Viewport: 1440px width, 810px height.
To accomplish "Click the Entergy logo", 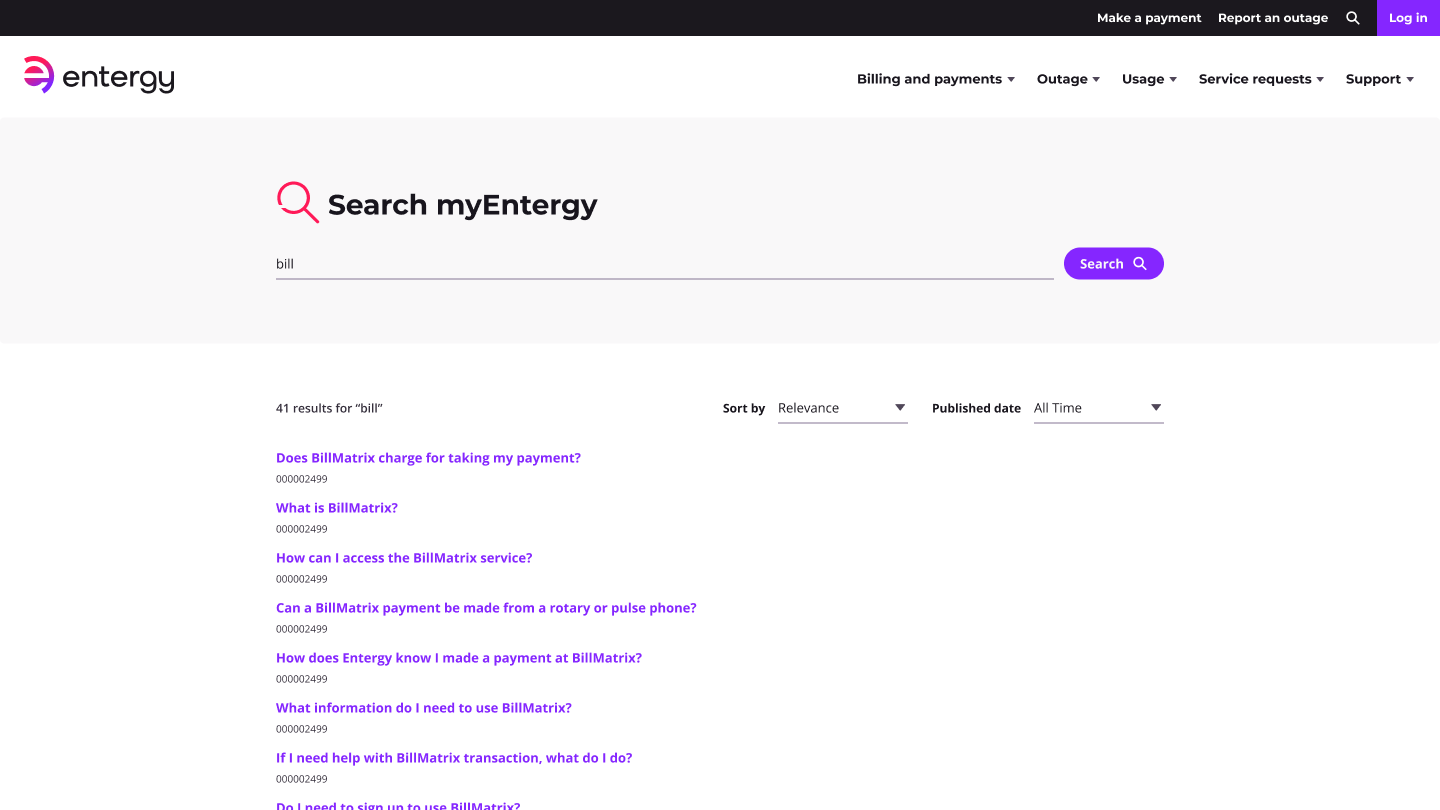I will [x=99, y=76].
